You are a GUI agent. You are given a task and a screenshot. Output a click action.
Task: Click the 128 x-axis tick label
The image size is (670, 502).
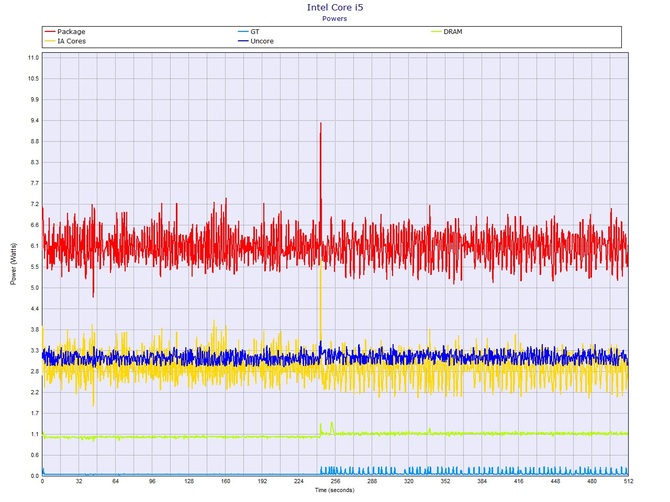189,481
